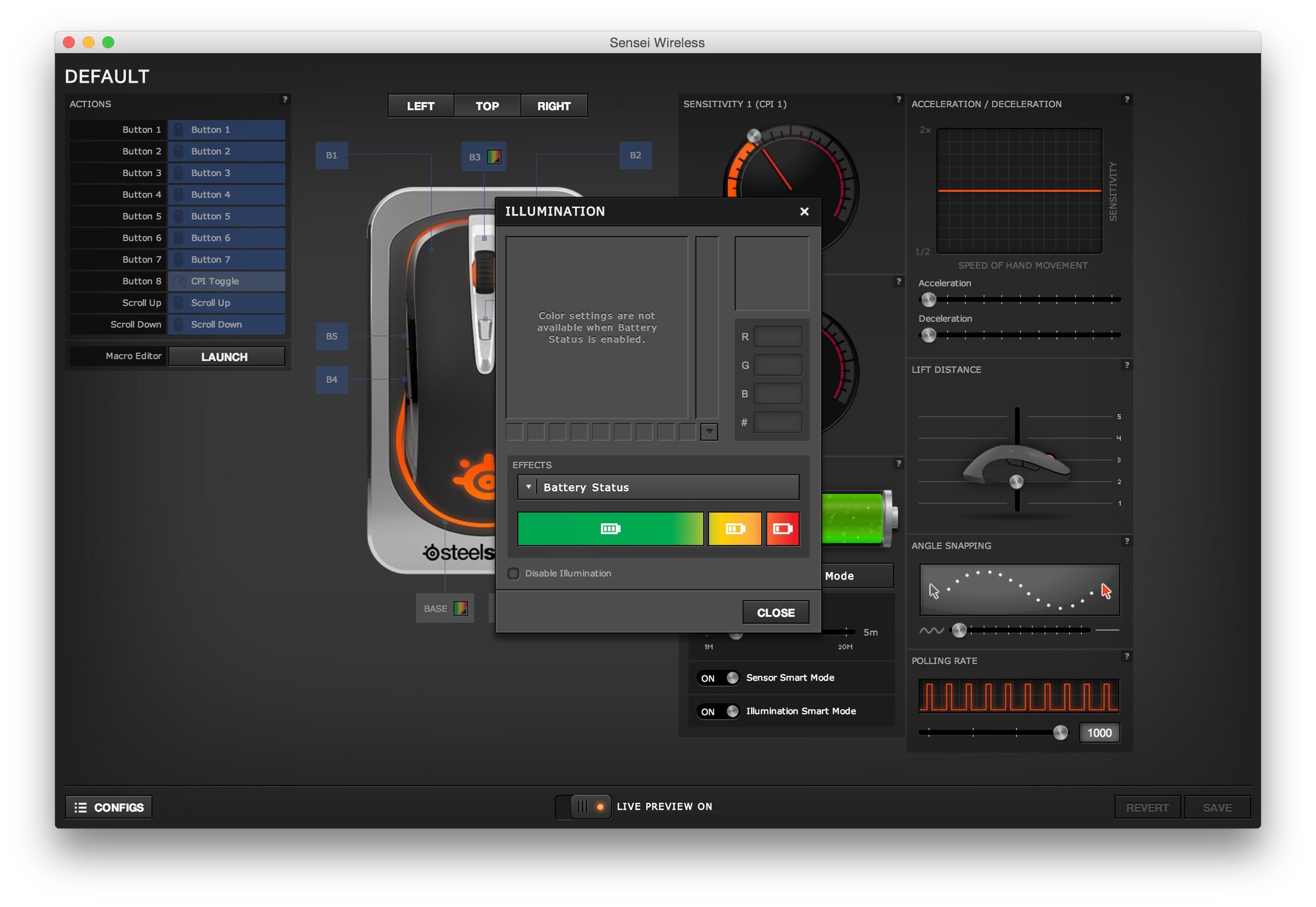This screenshot has height=907, width=1316.
Task: Switch off the Live Preview toggle
Action: pos(584,807)
